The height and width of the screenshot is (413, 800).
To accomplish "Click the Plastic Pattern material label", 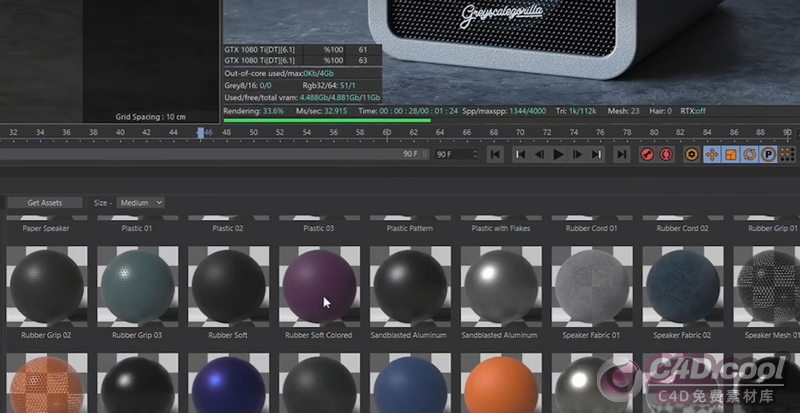I will pyautogui.click(x=410, y=228).
